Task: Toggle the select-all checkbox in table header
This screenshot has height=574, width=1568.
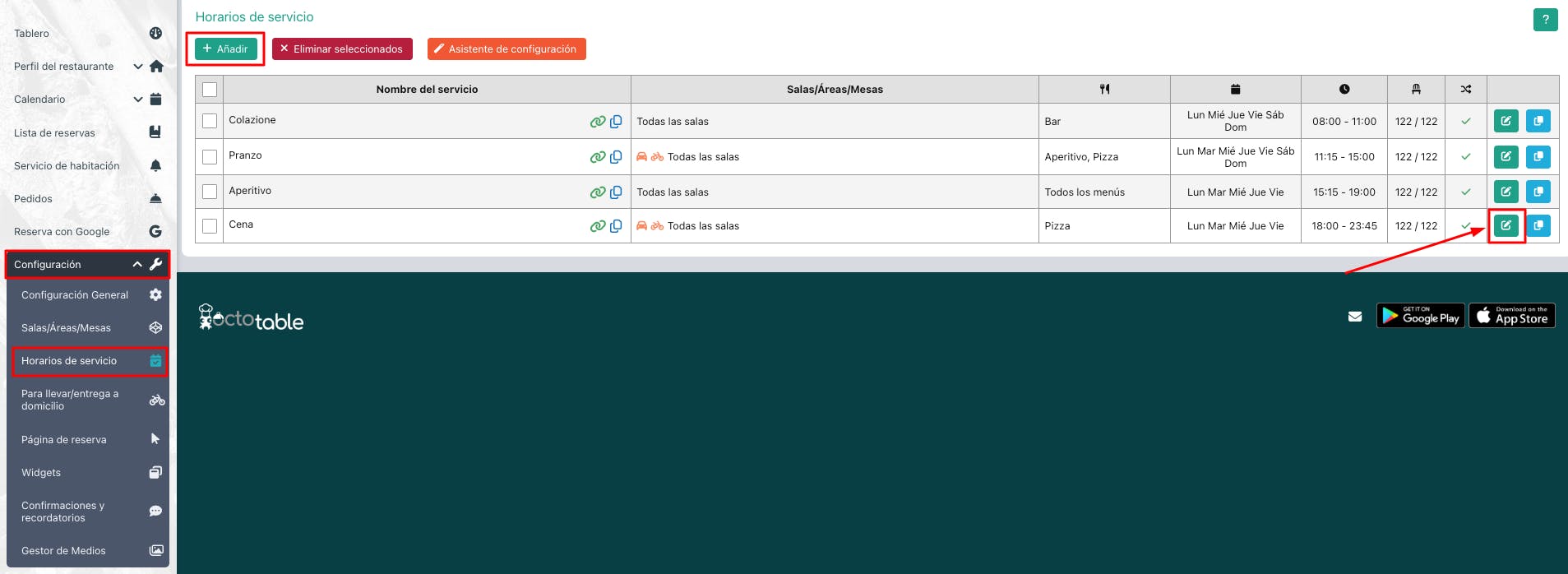Action: pos(210,90)
